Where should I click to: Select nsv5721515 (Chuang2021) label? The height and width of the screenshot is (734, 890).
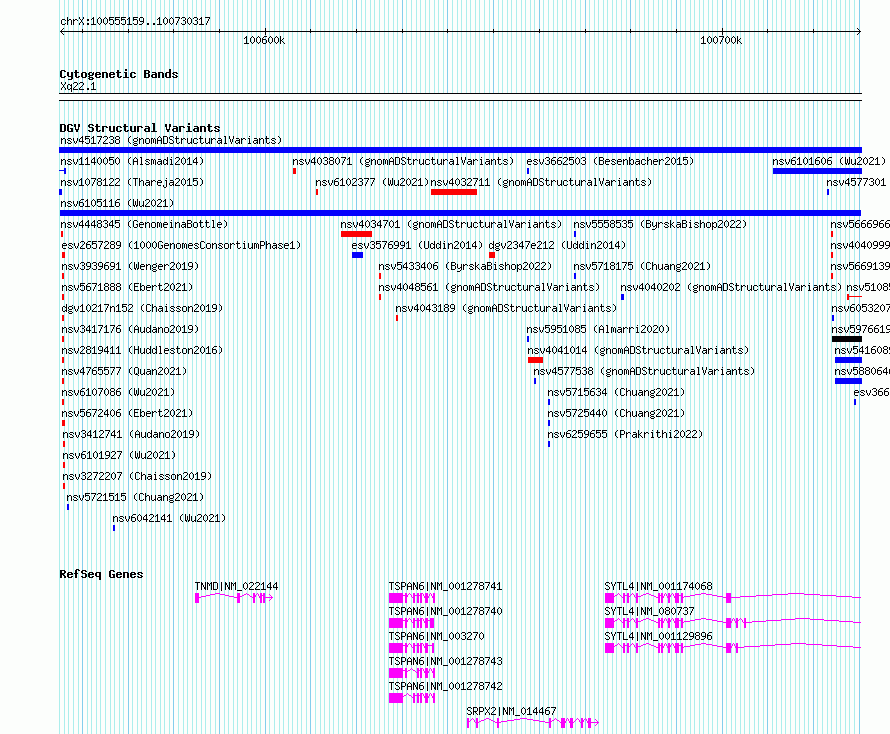(x=135, y=497)
